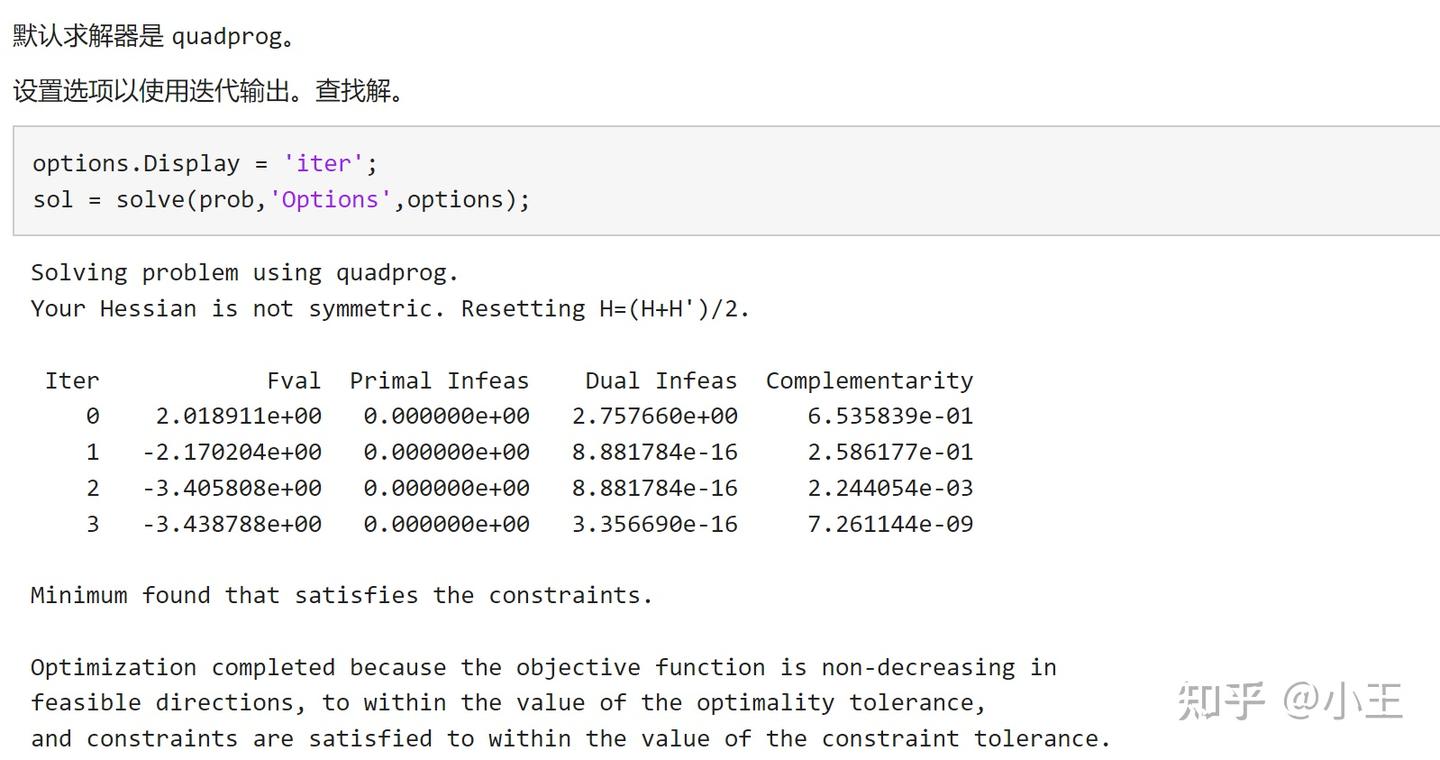Click the Primal Infeas column header
1440x760 pixels.
[439, 380]
